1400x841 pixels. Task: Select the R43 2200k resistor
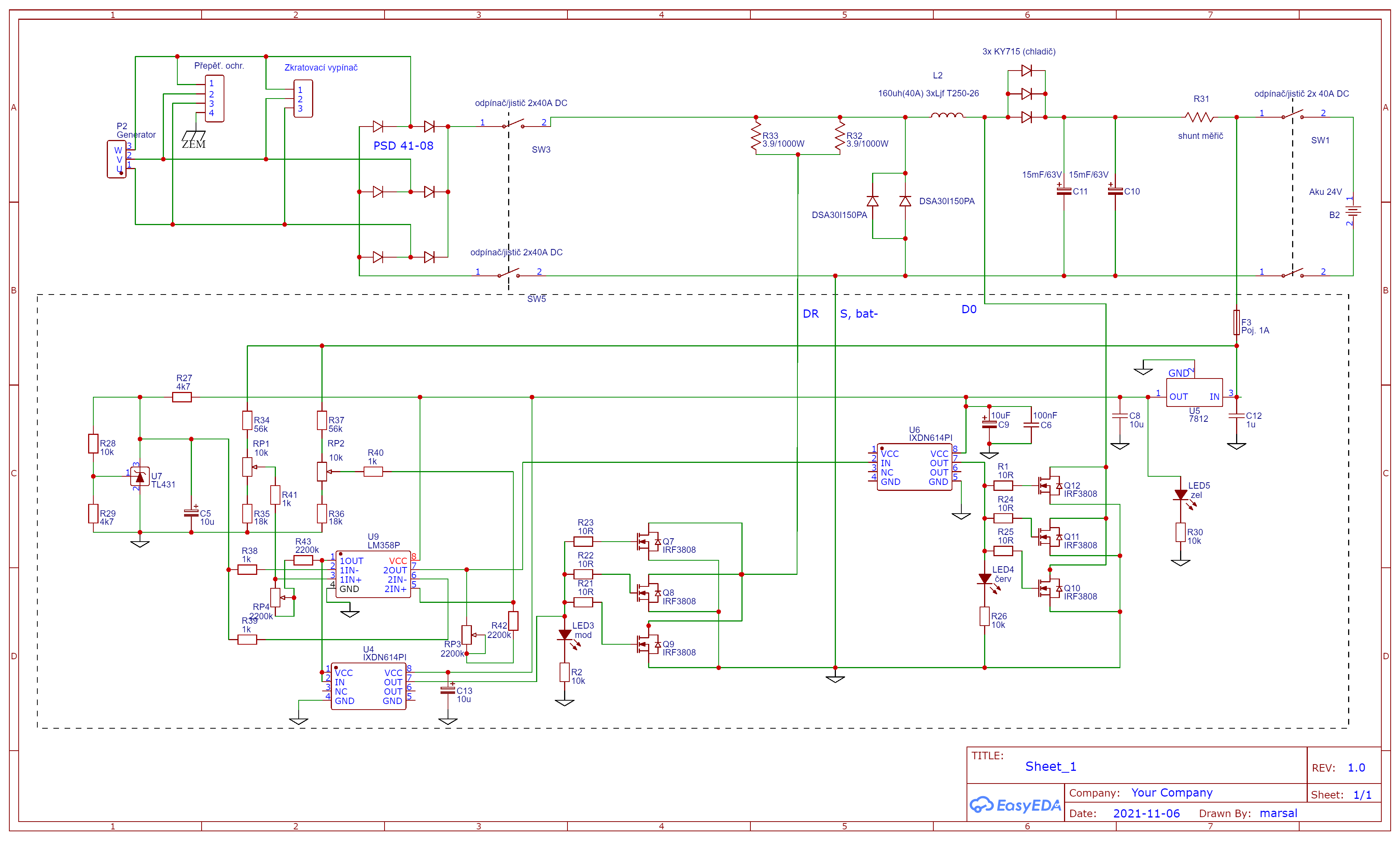(303, 560)
